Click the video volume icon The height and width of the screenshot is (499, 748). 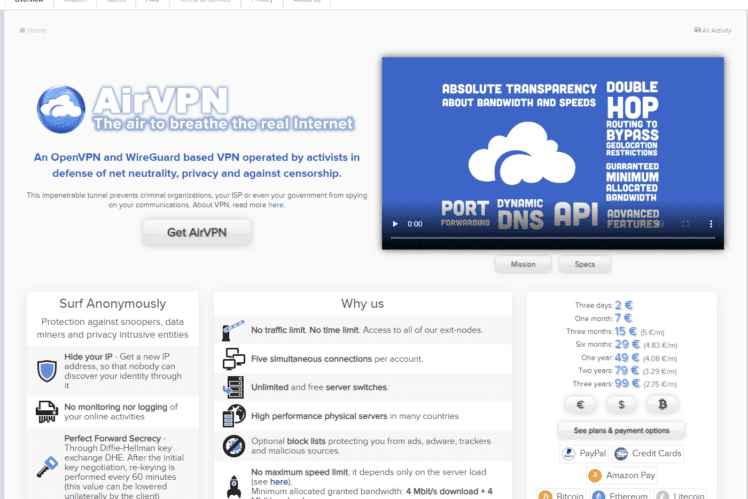pos(661,224)
